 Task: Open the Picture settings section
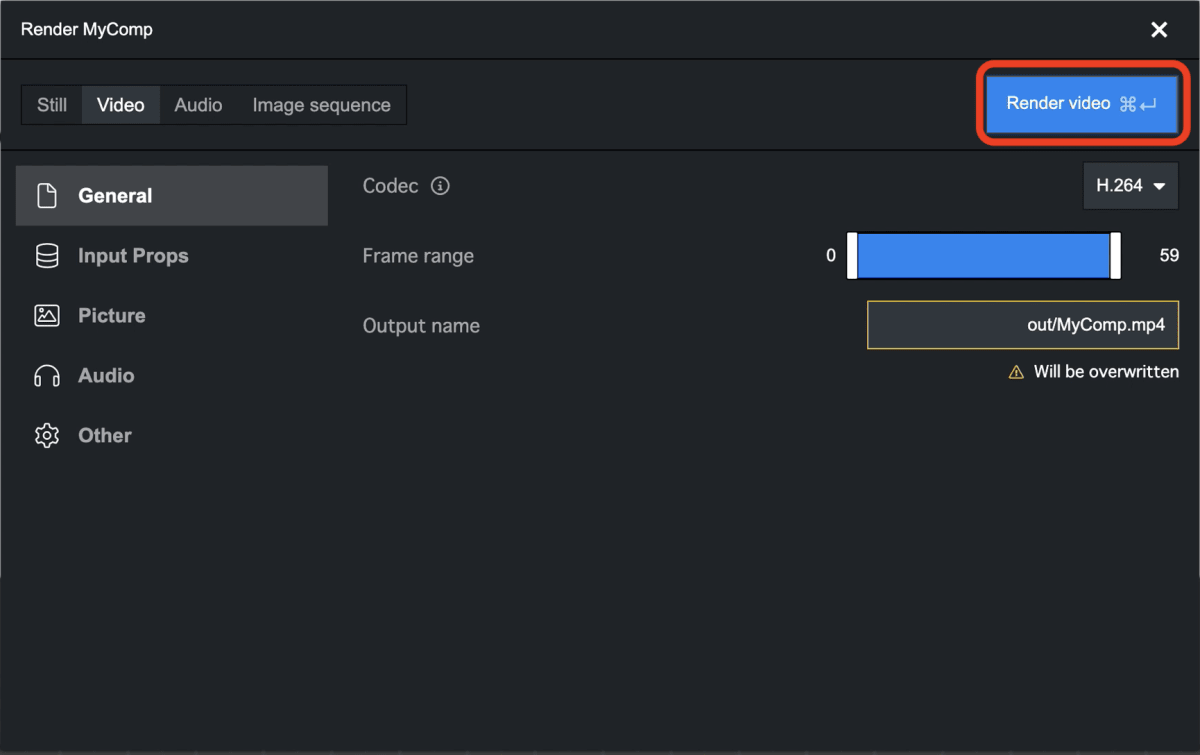112,316
